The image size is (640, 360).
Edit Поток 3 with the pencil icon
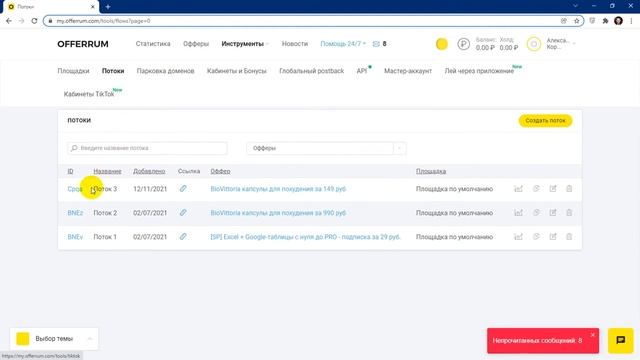553,189
